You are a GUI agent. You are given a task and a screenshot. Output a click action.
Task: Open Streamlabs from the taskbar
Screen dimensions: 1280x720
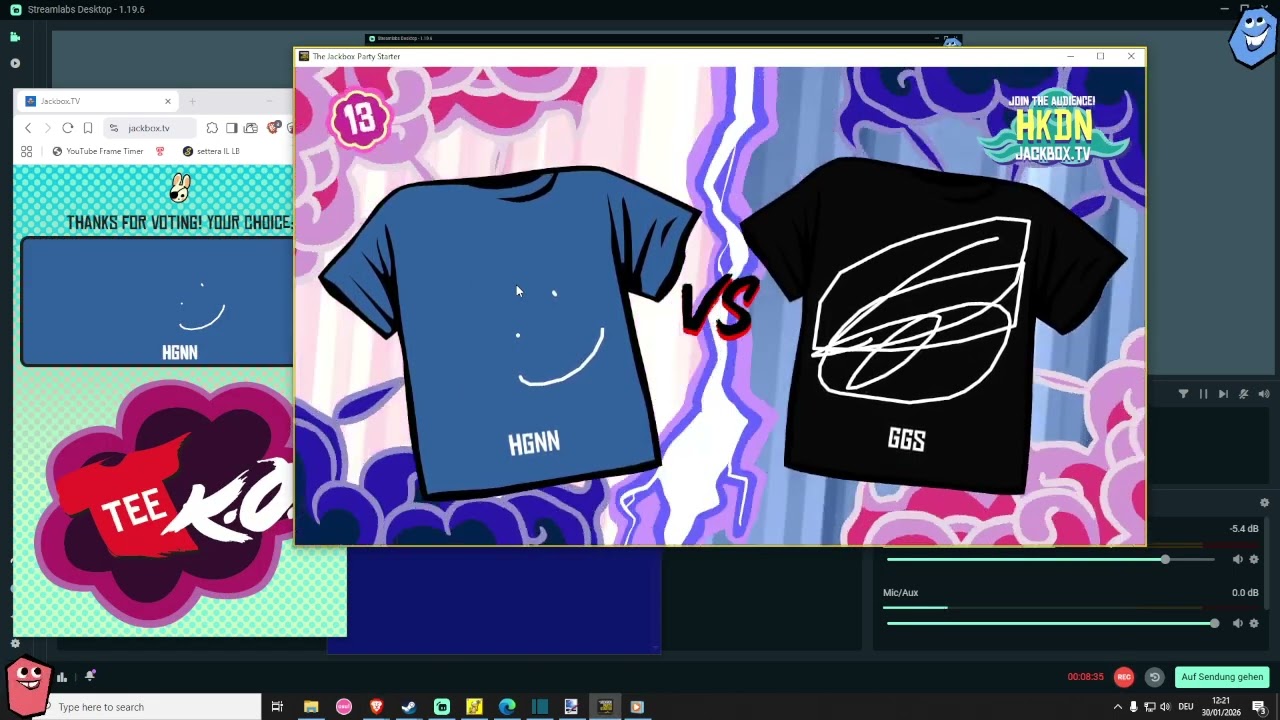tap(442, 707)
